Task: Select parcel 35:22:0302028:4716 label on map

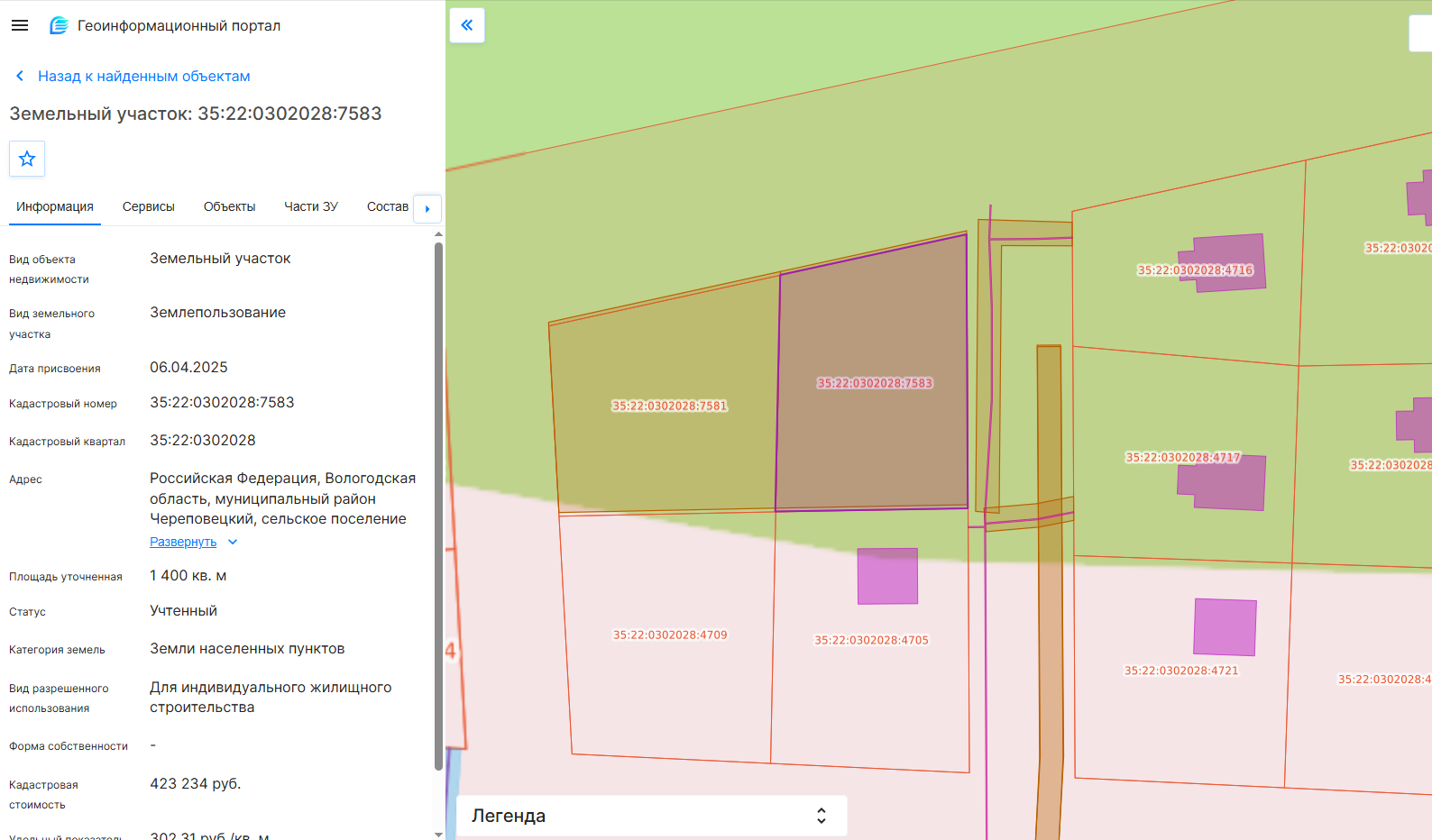Action: click(x=1195, y=269)
